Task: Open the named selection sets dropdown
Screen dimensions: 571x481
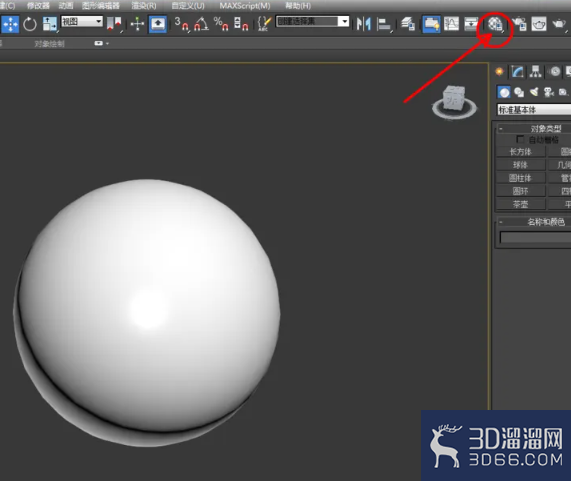Action: pos(312,21)
